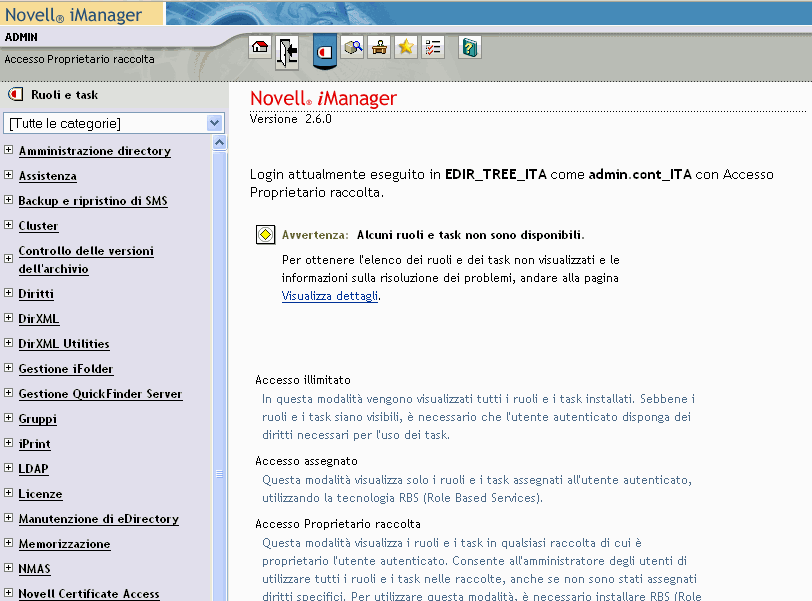Open the Memorizzazione role link
The height and width of the screenshot is (601, 812).
65,544
